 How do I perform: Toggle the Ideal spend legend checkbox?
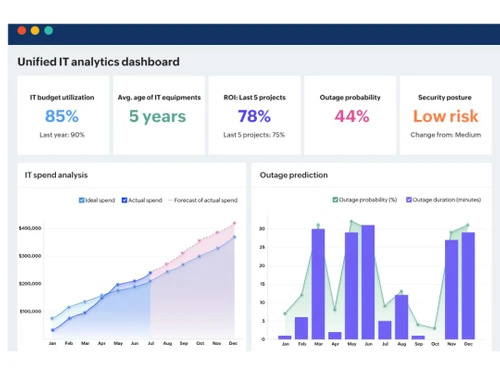tap(81, 200)
